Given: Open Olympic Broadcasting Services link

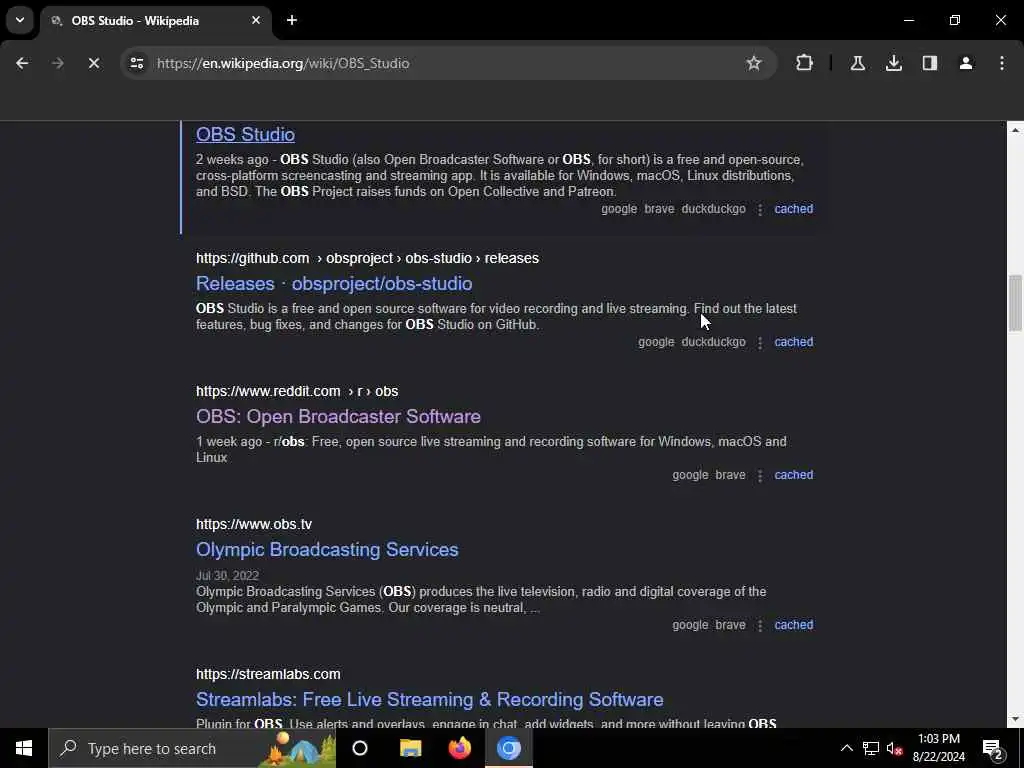Looking at the screenshot, I should (327, 550).
